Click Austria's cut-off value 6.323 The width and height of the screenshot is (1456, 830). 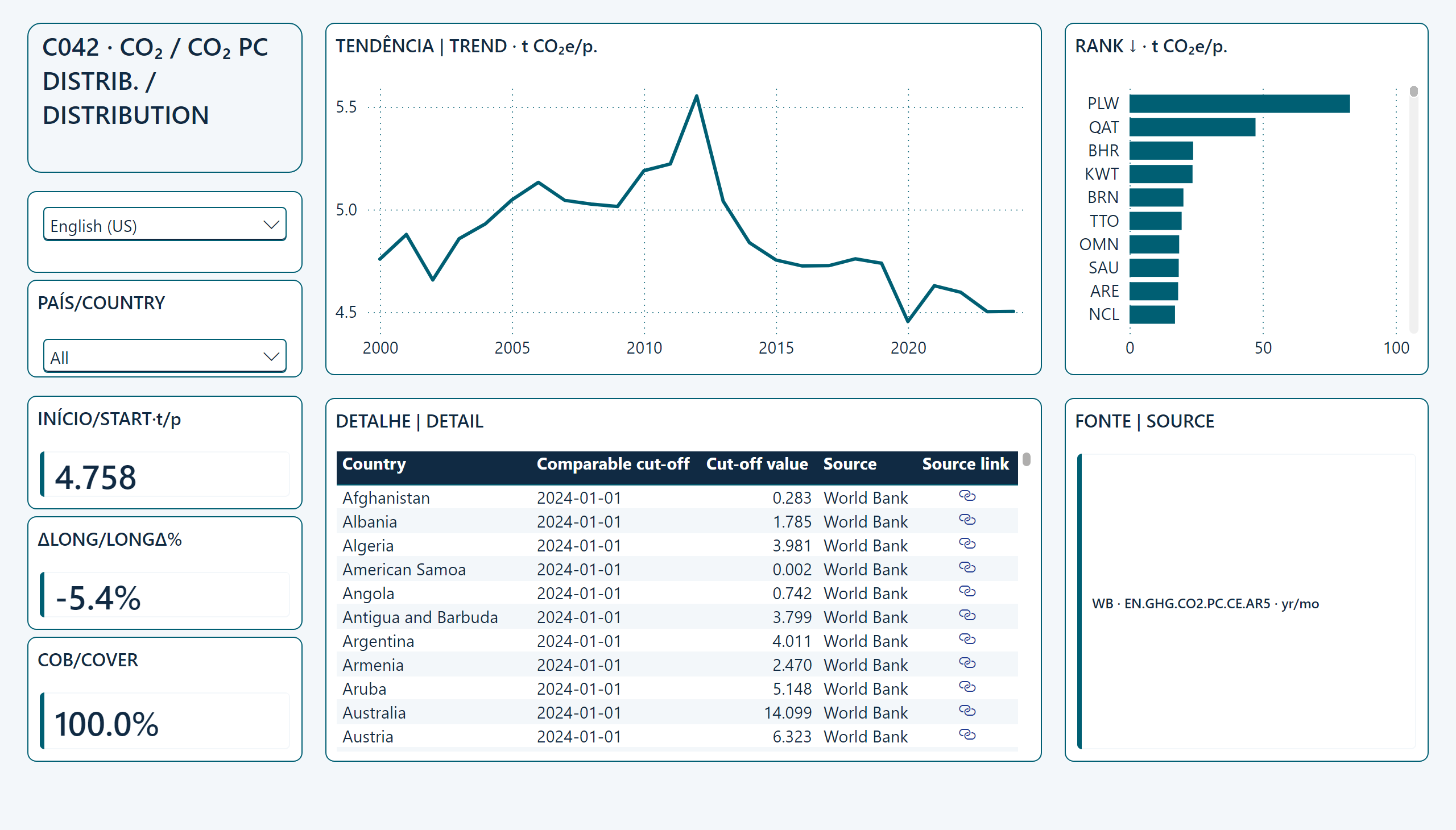(x=792, y=737)
